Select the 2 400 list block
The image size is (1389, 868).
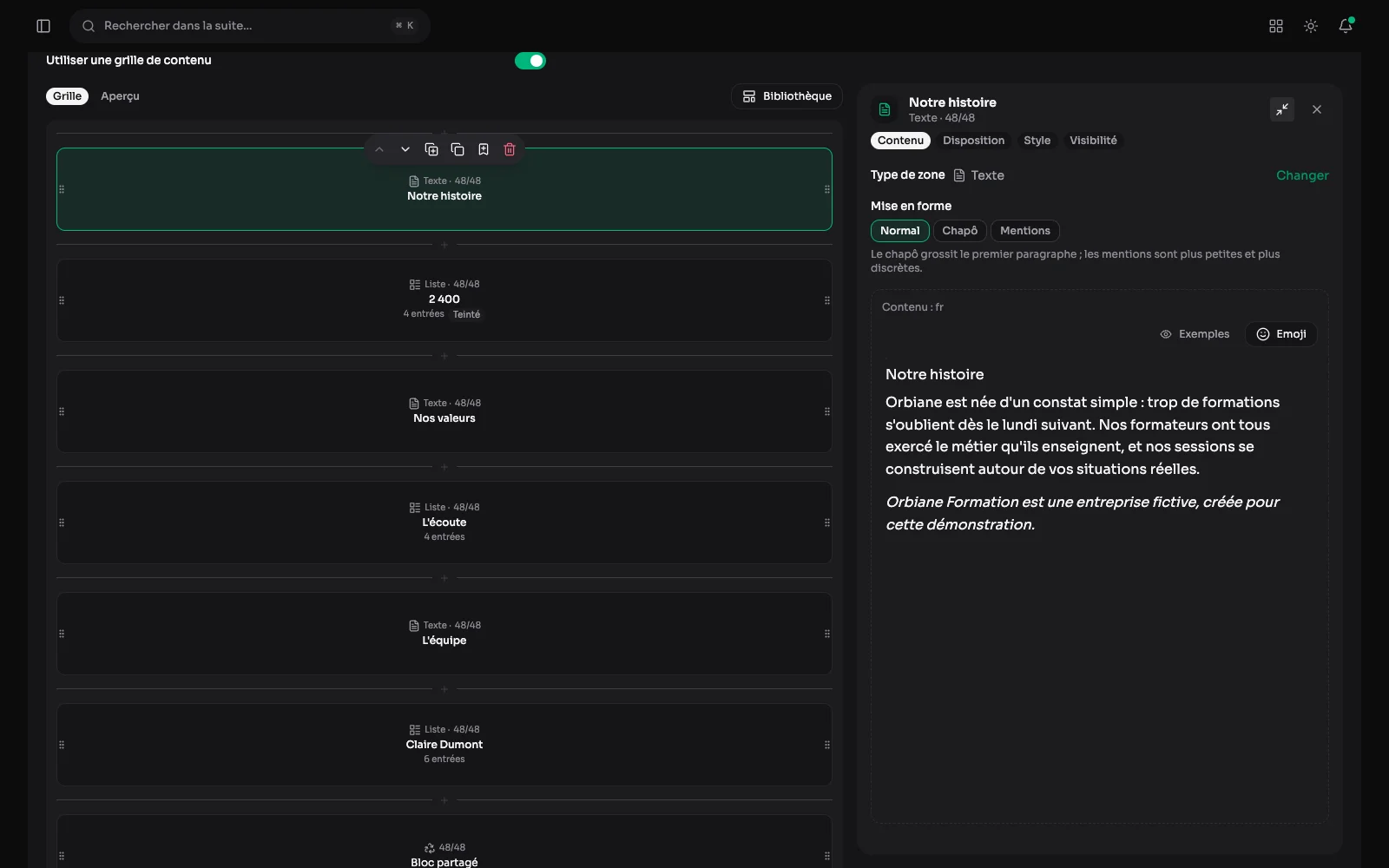444,300
